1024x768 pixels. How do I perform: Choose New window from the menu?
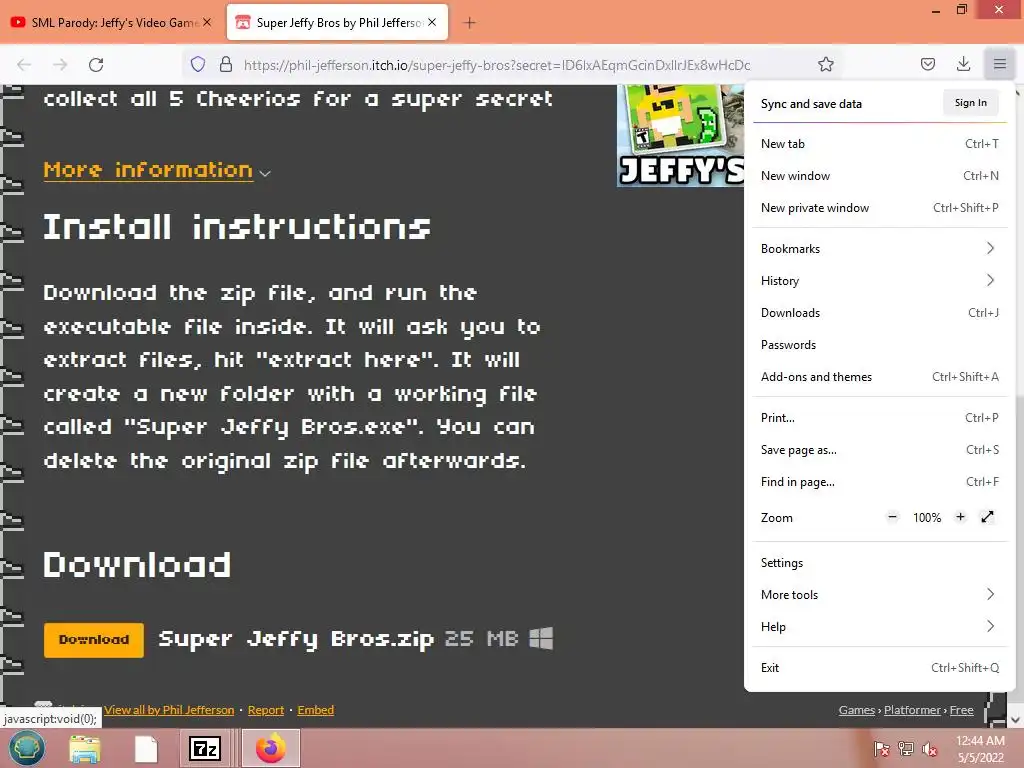878,176
